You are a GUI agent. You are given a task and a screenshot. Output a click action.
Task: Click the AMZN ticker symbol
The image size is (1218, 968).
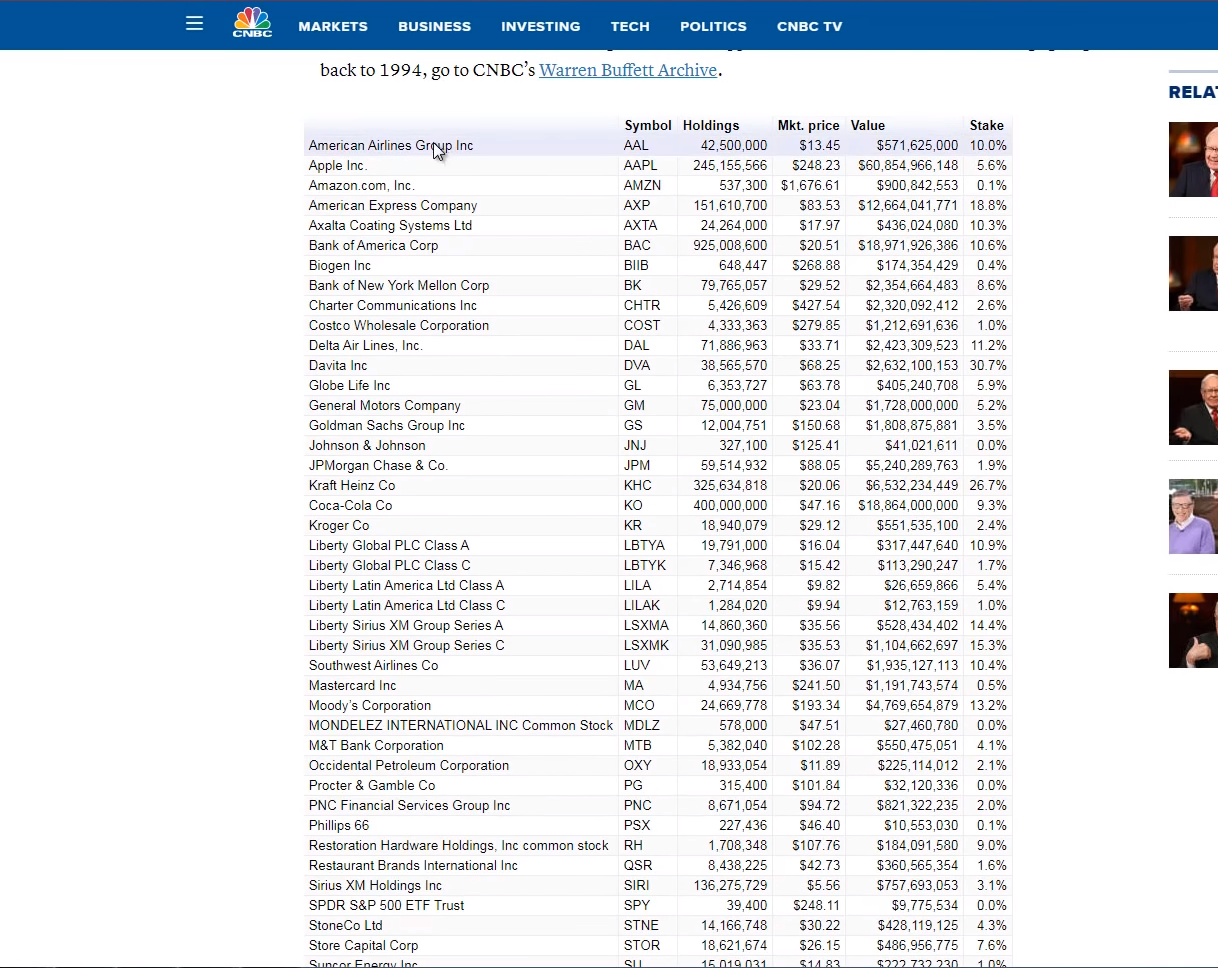tap(642, 185)
